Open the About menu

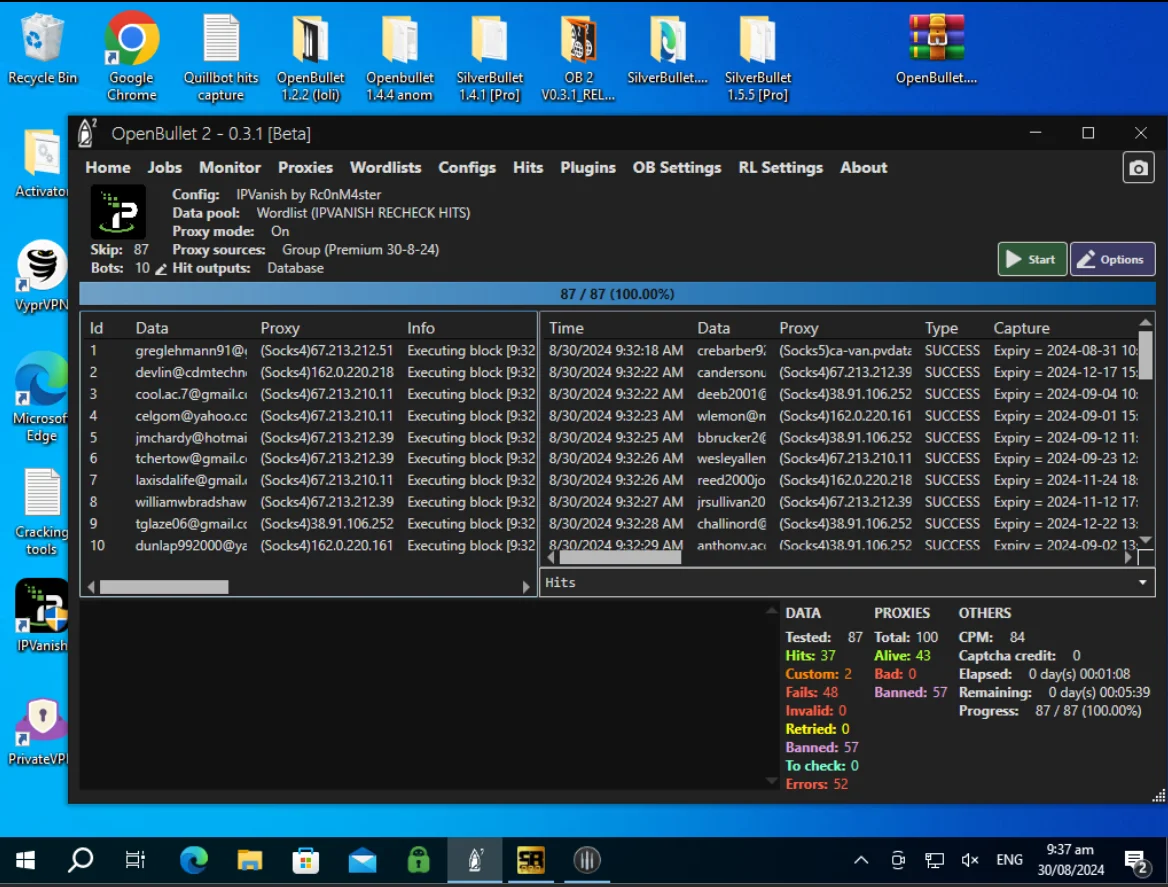[x=863, y=168]
